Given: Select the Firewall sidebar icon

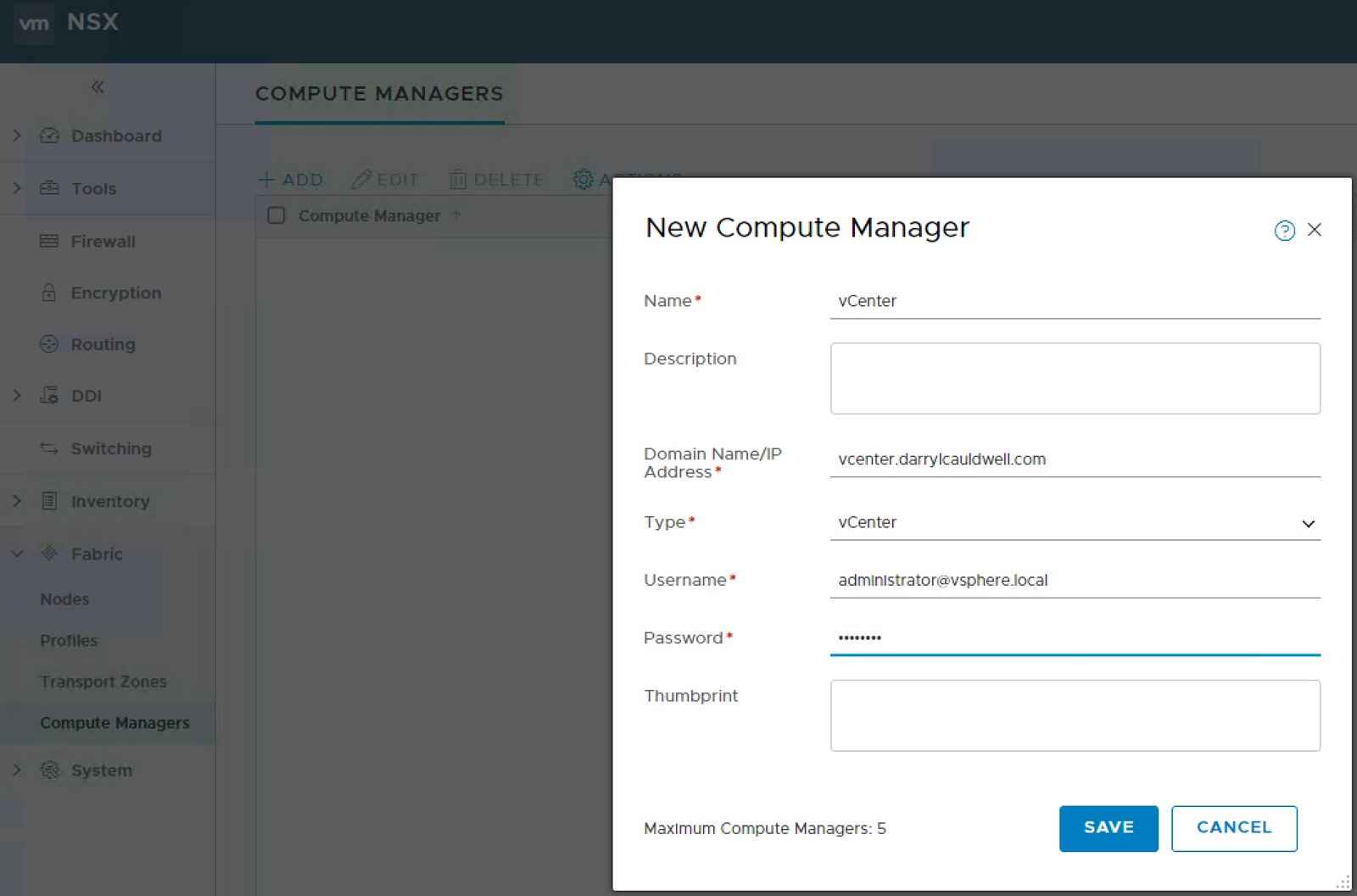Looking at the screenshot, I should tap(49, 242).
